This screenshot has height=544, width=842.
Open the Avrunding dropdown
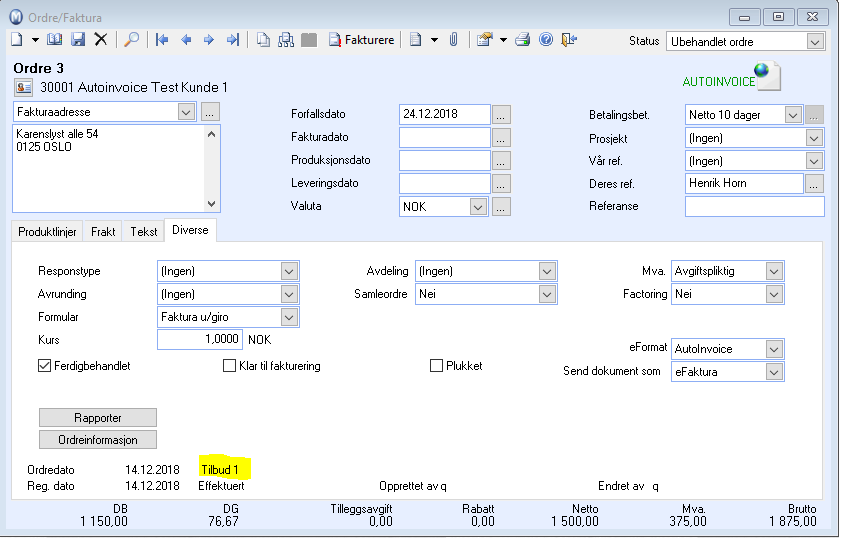[289, 294]
